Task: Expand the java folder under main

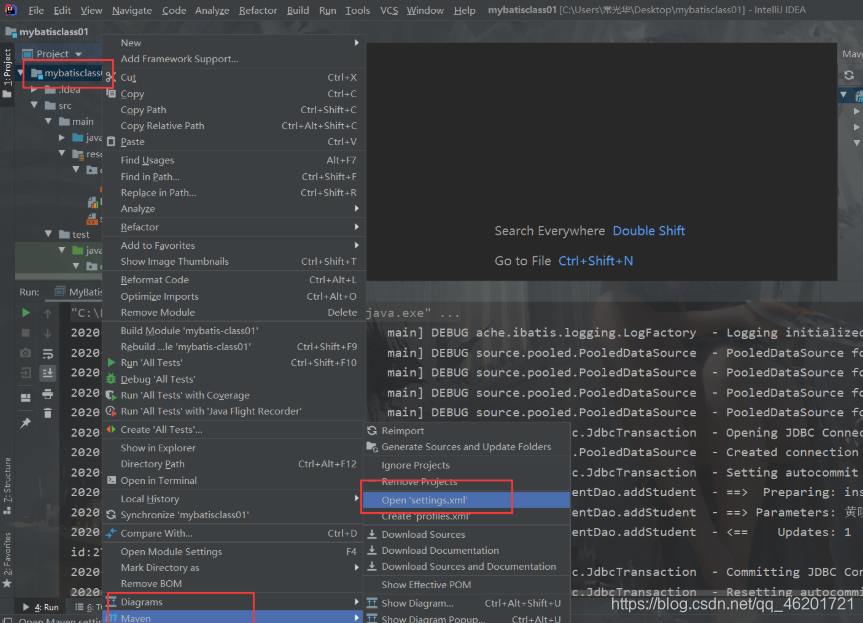Action: click(62, 138)
